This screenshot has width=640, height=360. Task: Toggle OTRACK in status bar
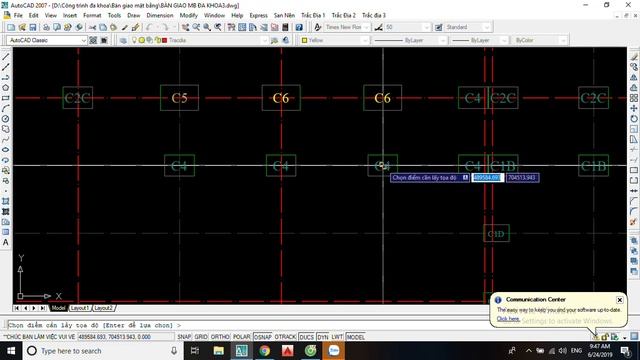[285, 337]
